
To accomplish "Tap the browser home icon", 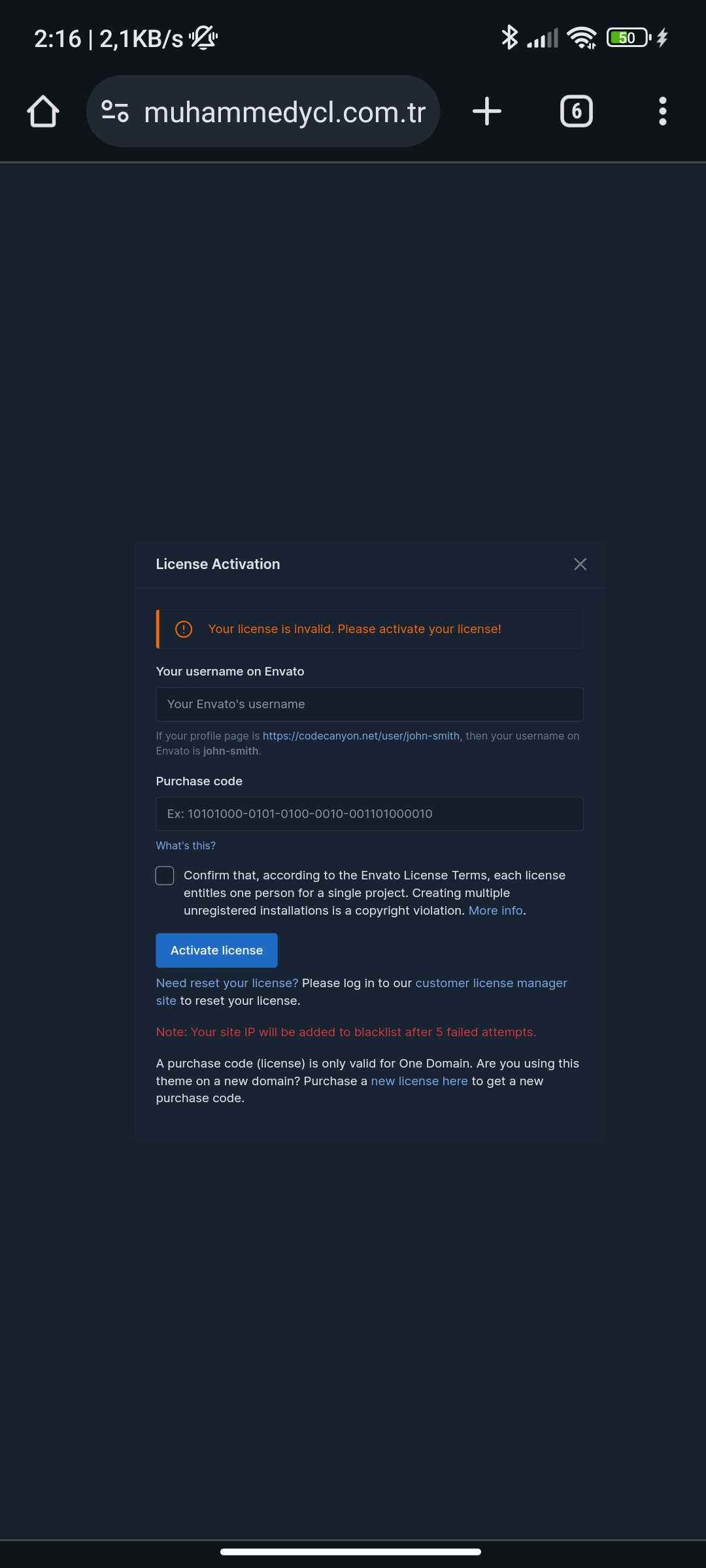I will (x=43, y=111).
